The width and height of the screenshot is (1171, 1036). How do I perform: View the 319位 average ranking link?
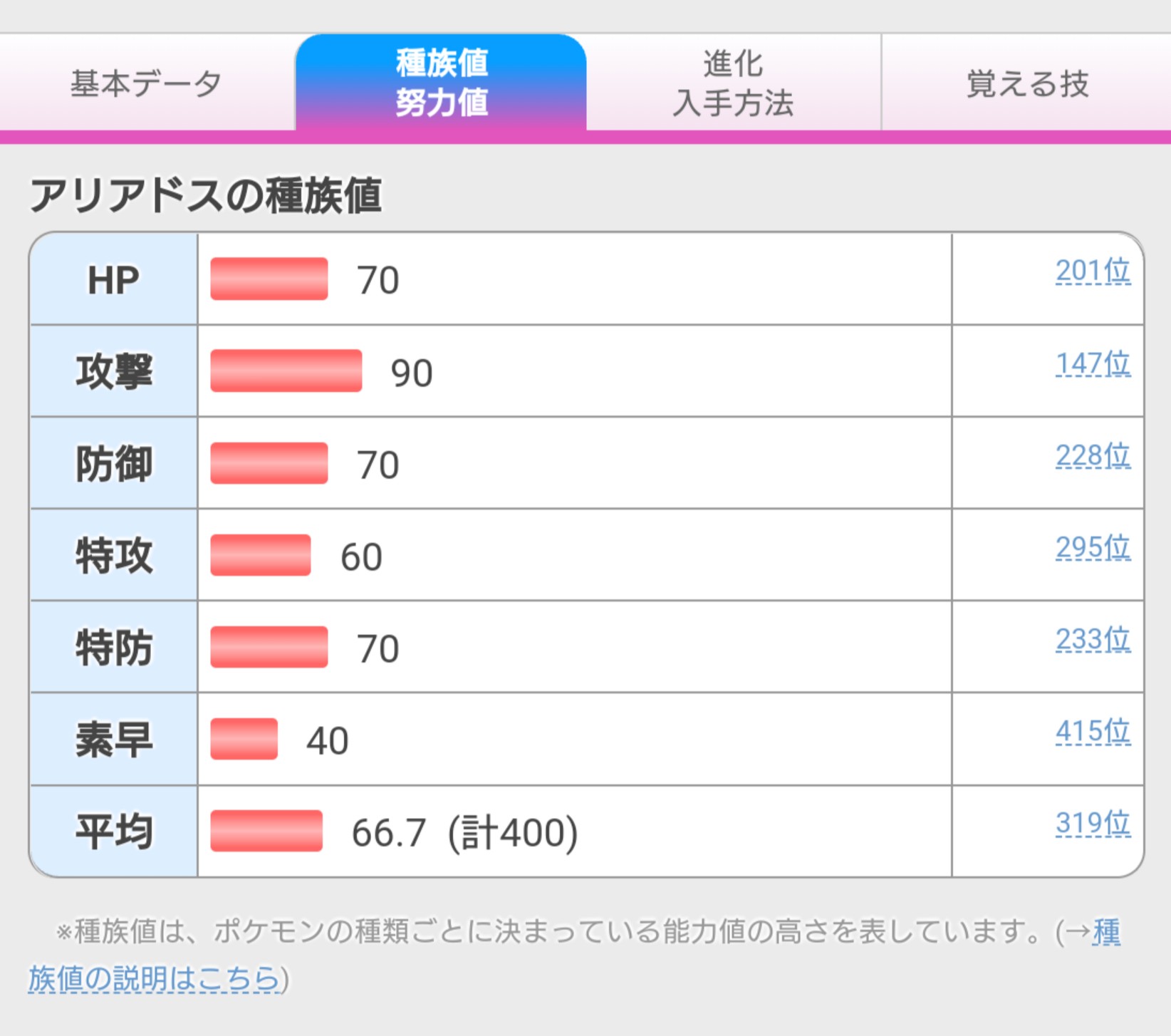tap(1092, 824)
